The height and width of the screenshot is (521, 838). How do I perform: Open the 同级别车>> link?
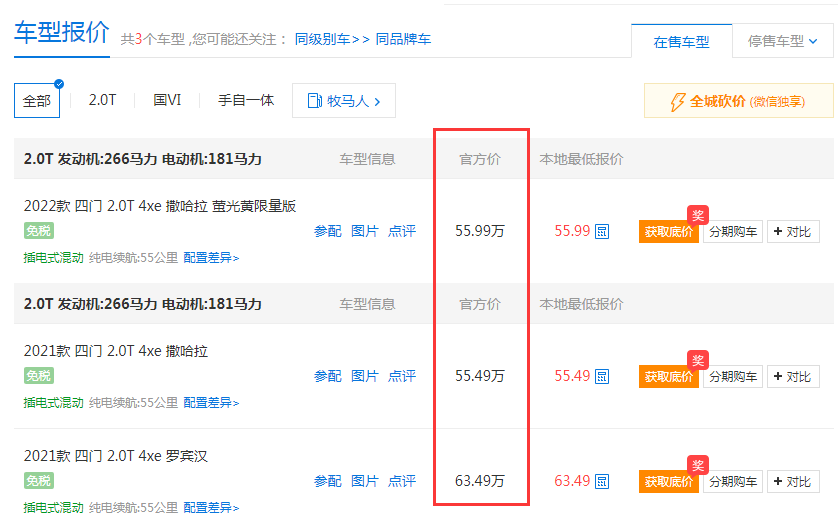point(332,39)
